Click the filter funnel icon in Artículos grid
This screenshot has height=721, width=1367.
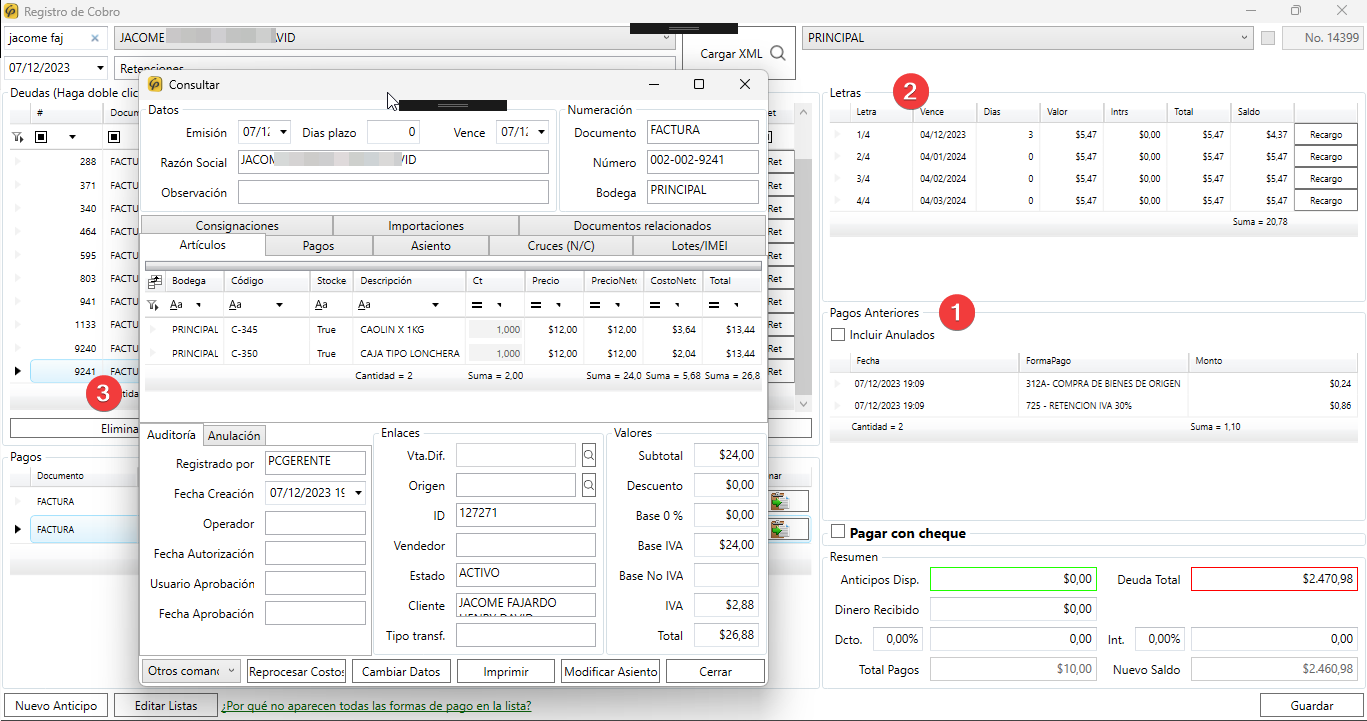153,304
